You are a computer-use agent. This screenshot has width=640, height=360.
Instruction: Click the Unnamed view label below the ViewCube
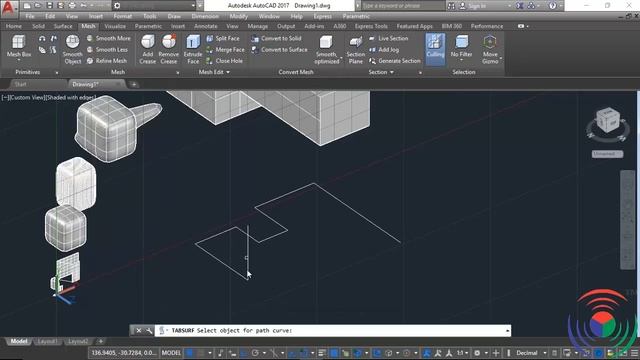point(607,154)
